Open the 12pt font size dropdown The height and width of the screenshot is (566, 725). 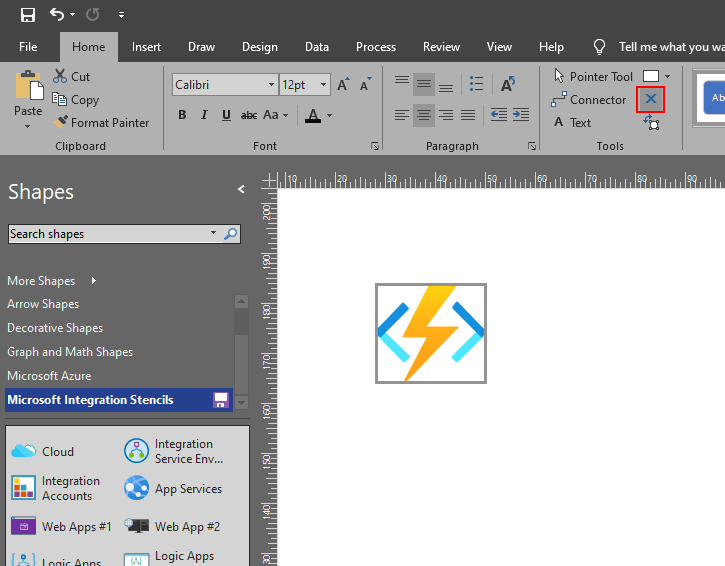click(323, 85)
